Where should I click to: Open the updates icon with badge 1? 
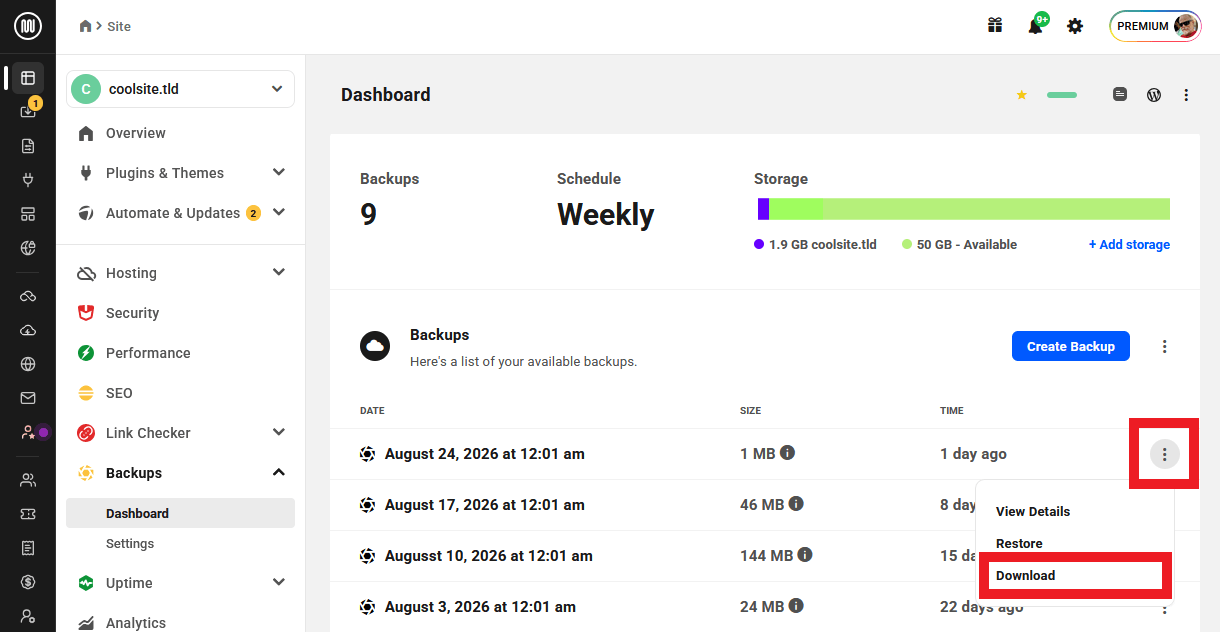click(x=28, y=111)
